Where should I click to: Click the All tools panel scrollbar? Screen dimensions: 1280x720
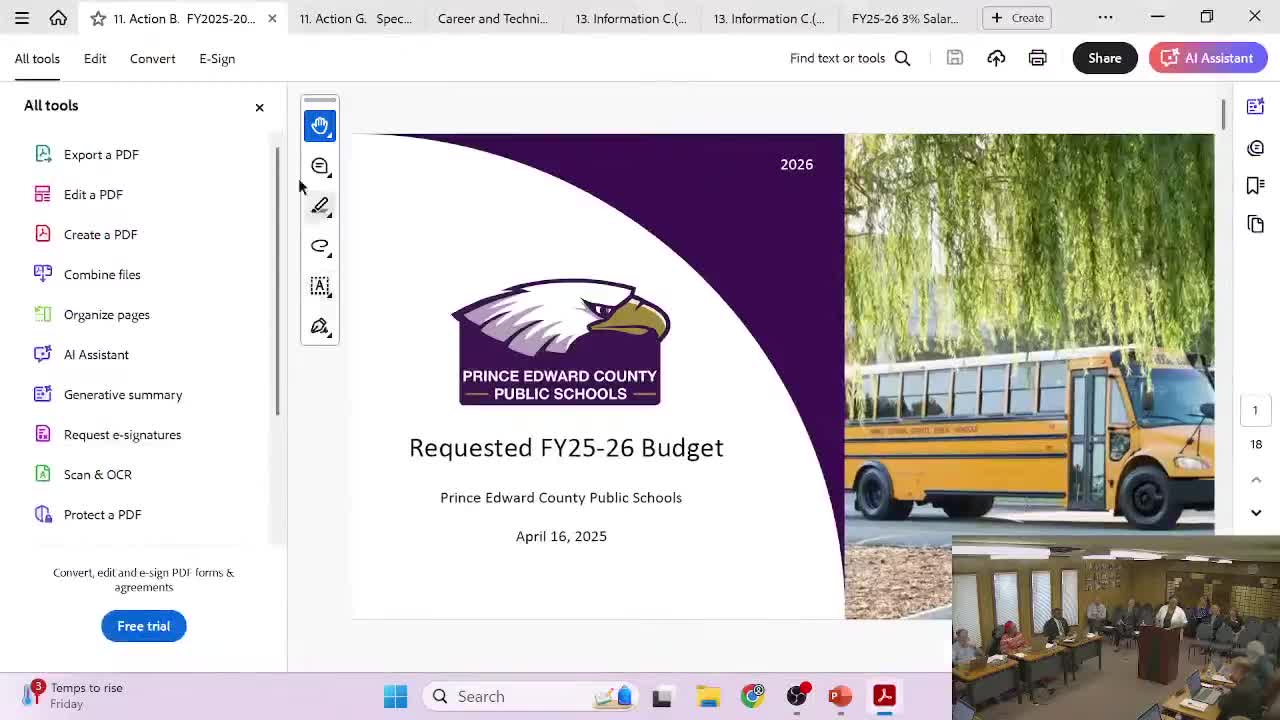pyautogui.click(x=278, y=280)
